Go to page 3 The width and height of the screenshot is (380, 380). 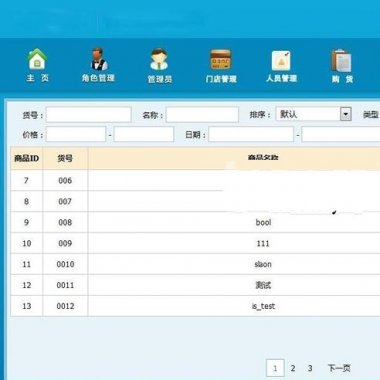(310, 368)
